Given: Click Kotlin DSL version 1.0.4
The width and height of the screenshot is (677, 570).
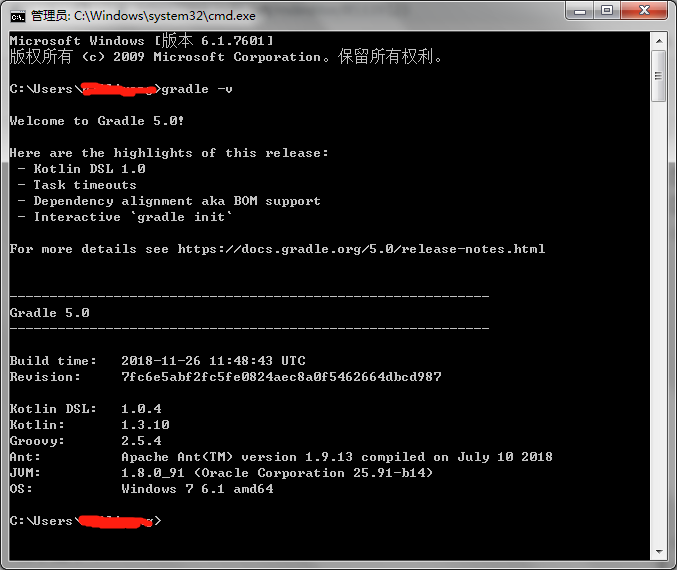Looking at the screenshot, I should (x=141, y=408).
